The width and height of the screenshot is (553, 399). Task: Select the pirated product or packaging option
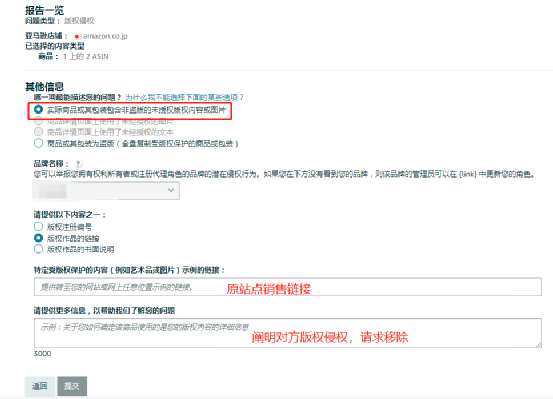38,143
